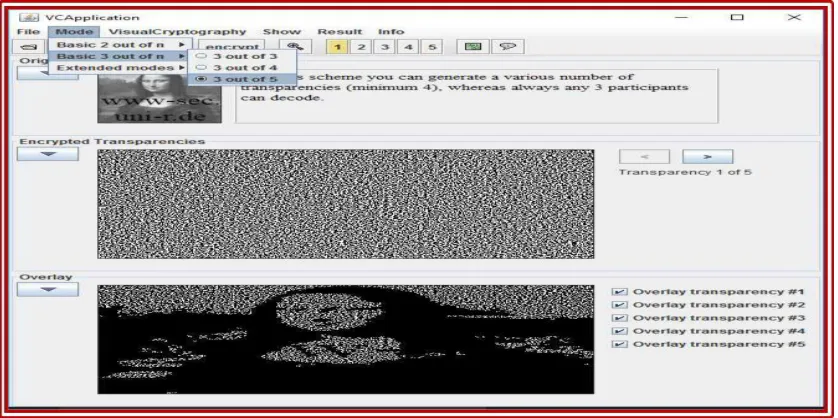Open the Show menu

tap(282, 32)
